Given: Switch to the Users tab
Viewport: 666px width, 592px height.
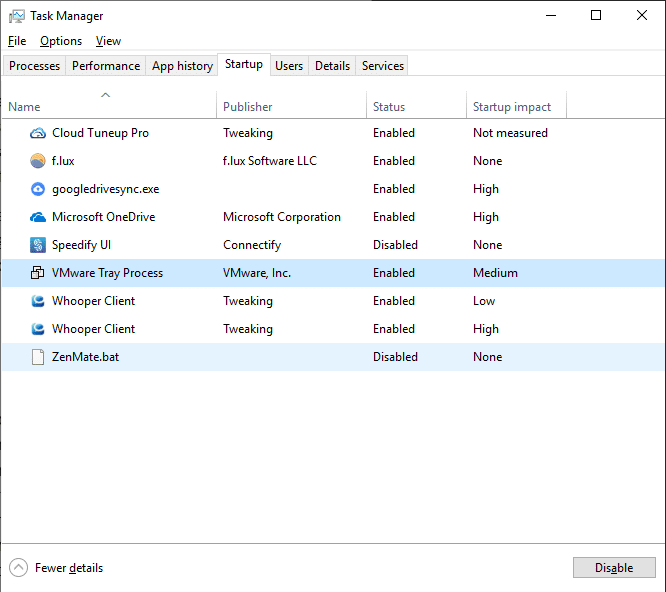Looking at the screenshot, I should pos(289,66).
